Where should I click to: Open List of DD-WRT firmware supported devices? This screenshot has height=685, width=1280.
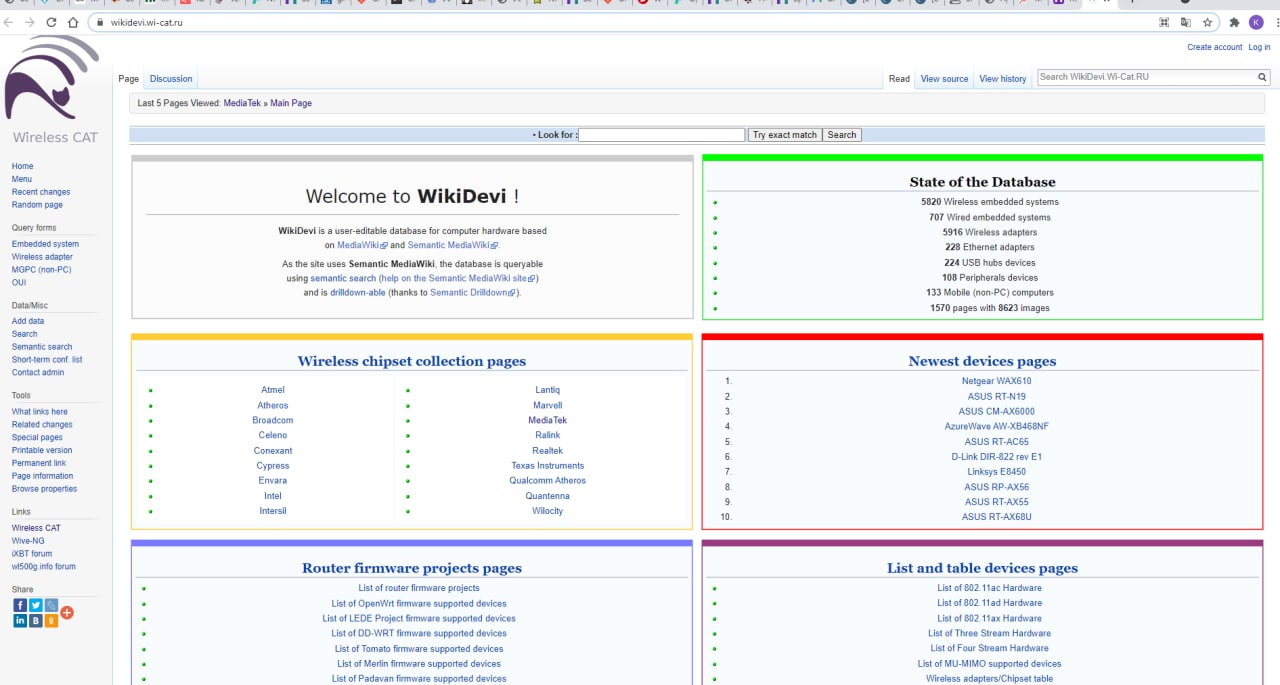pyautogui.click(x=419, y=634)
